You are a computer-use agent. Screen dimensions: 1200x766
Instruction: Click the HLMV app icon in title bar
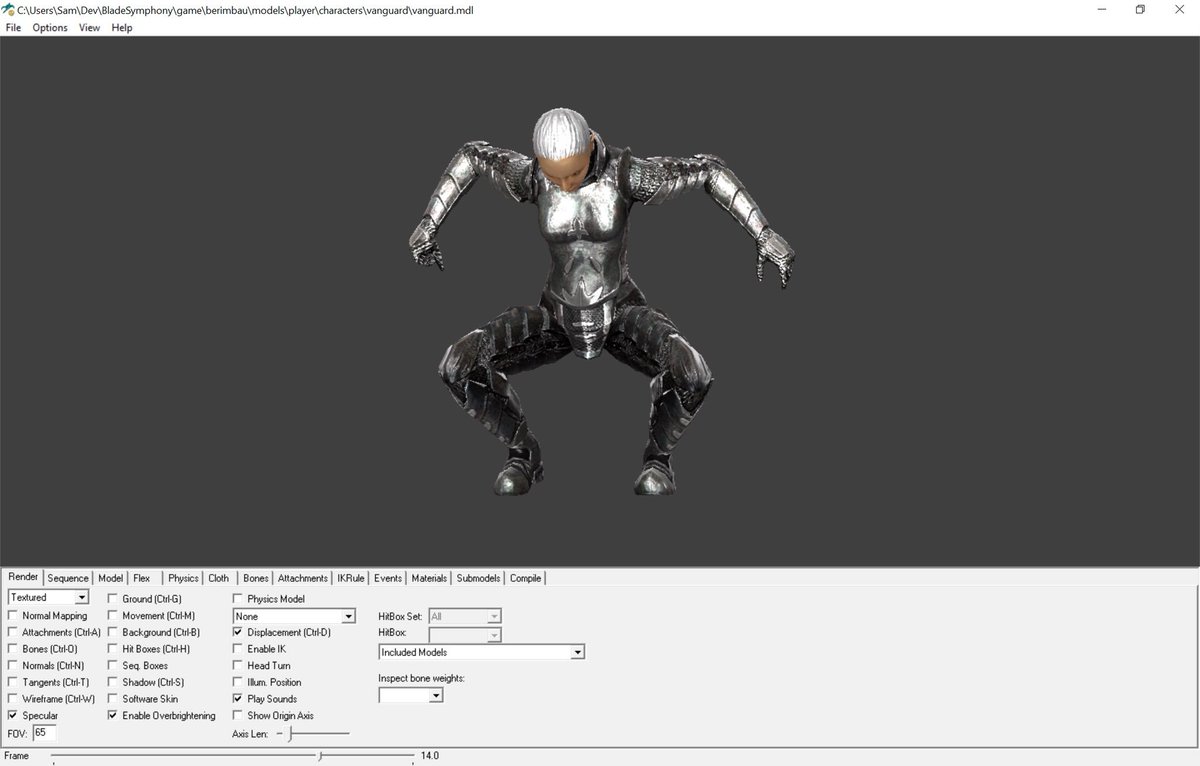[x=8, y=8]
